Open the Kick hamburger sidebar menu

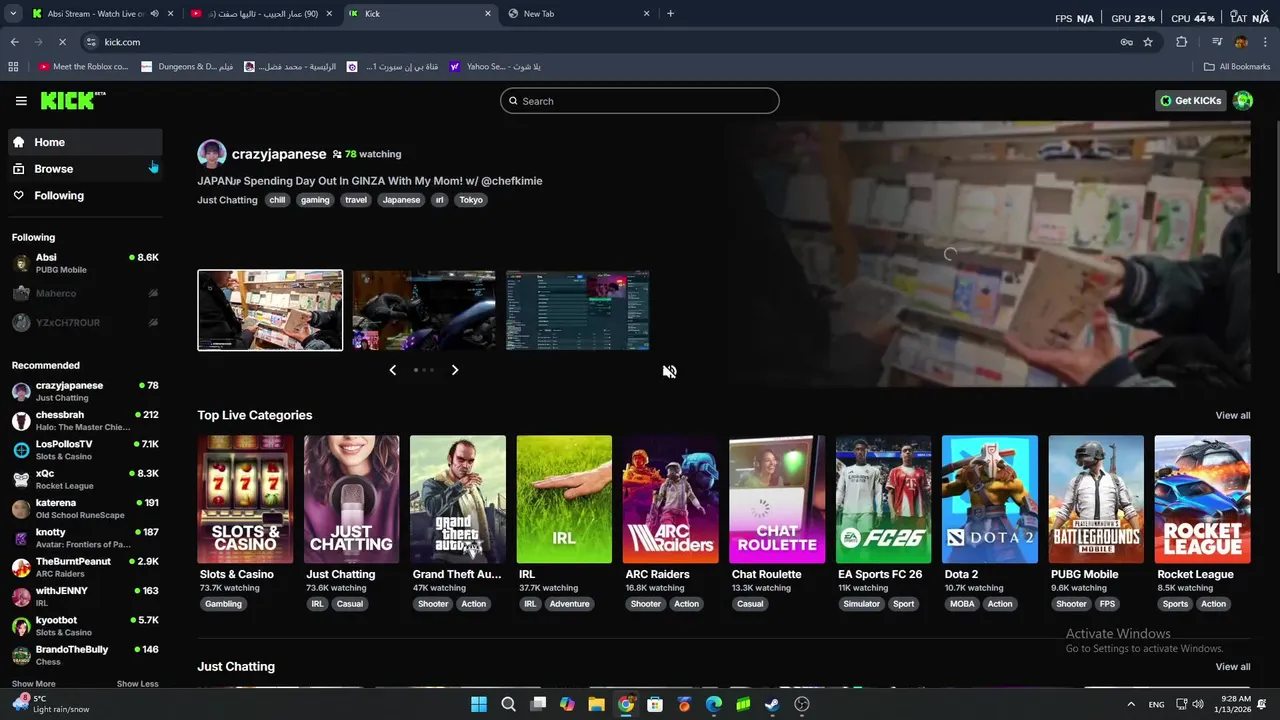[x=21, y=101]
